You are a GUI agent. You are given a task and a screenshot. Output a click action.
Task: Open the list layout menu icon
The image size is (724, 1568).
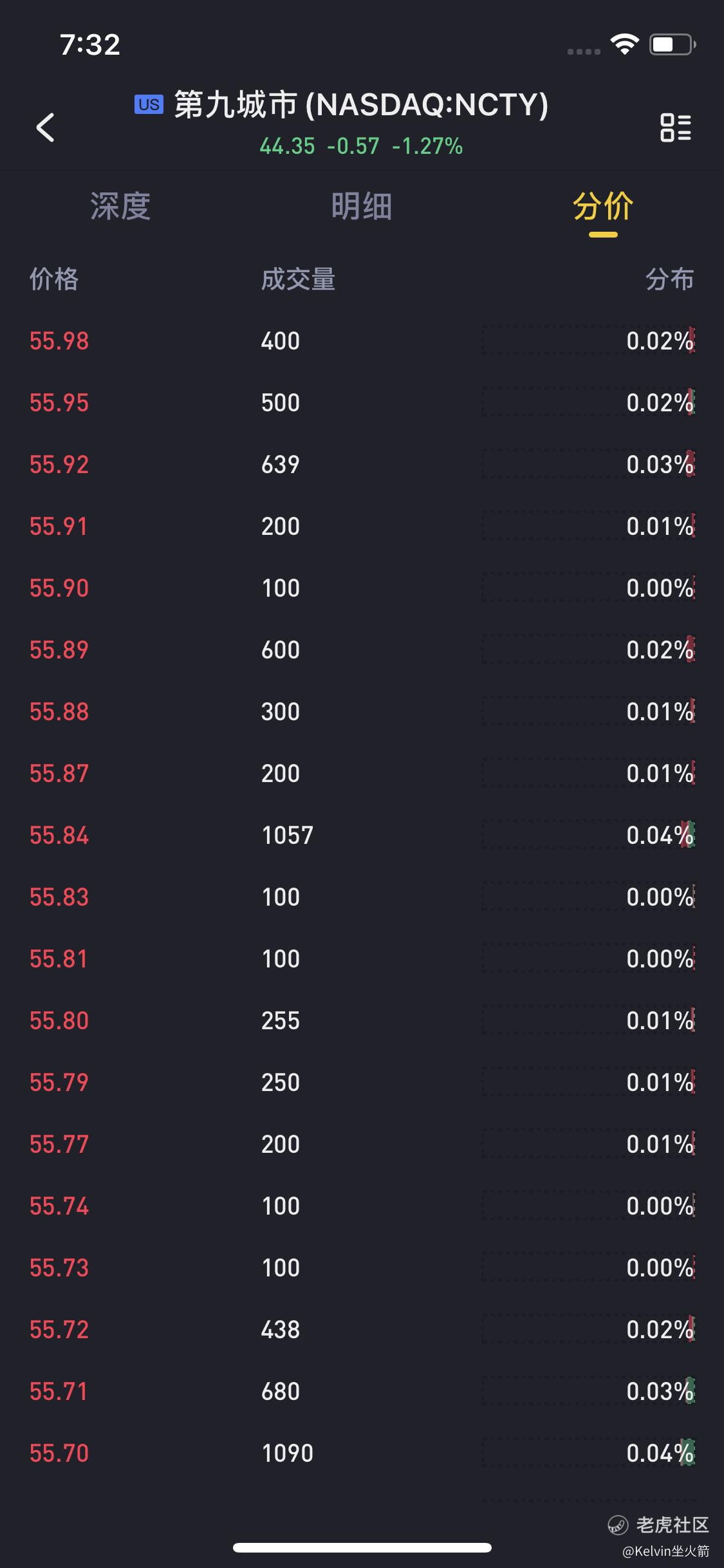pos(676,127)
